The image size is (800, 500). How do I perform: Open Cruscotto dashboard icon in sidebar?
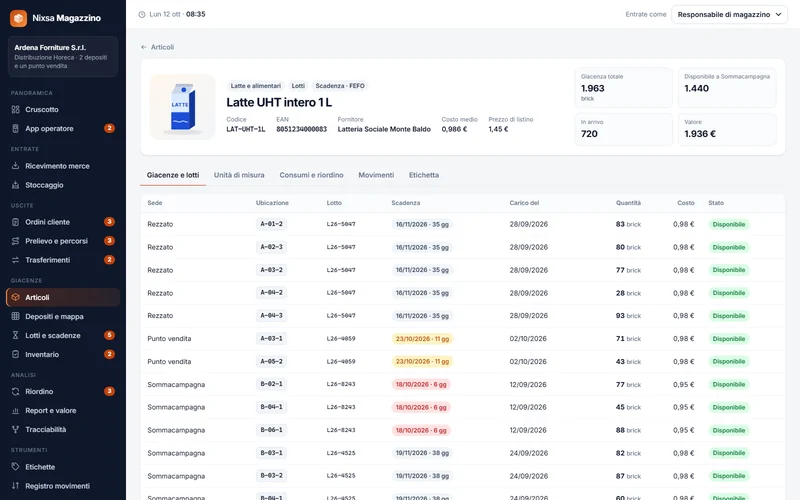point(15,110)
